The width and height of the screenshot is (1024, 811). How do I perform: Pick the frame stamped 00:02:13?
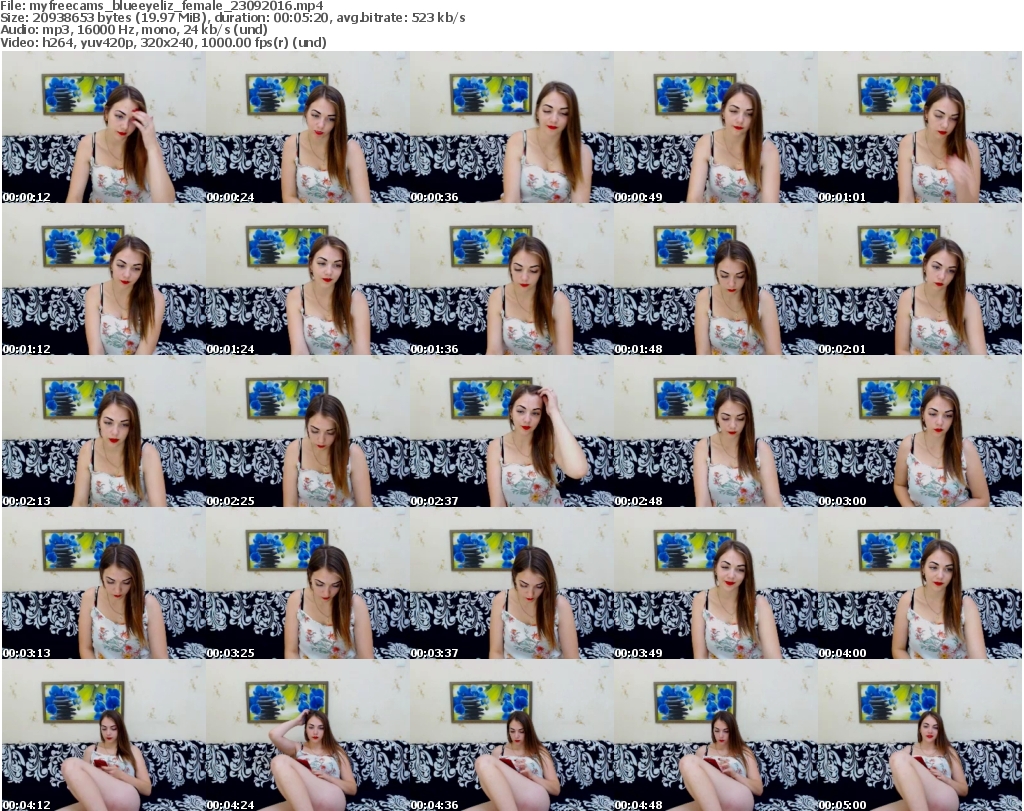pos(104,432)
